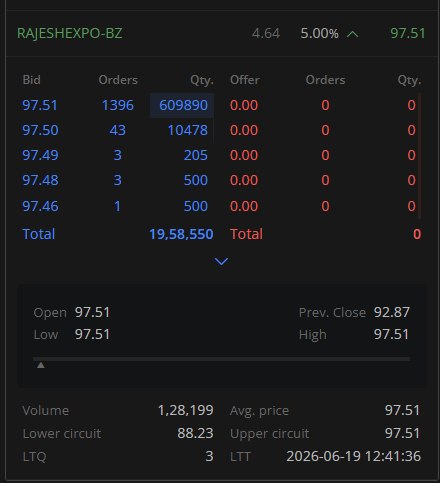Screen dimensions: 440x483
Task: Select the bid price 97.50
Action: (x=40, y=130)
